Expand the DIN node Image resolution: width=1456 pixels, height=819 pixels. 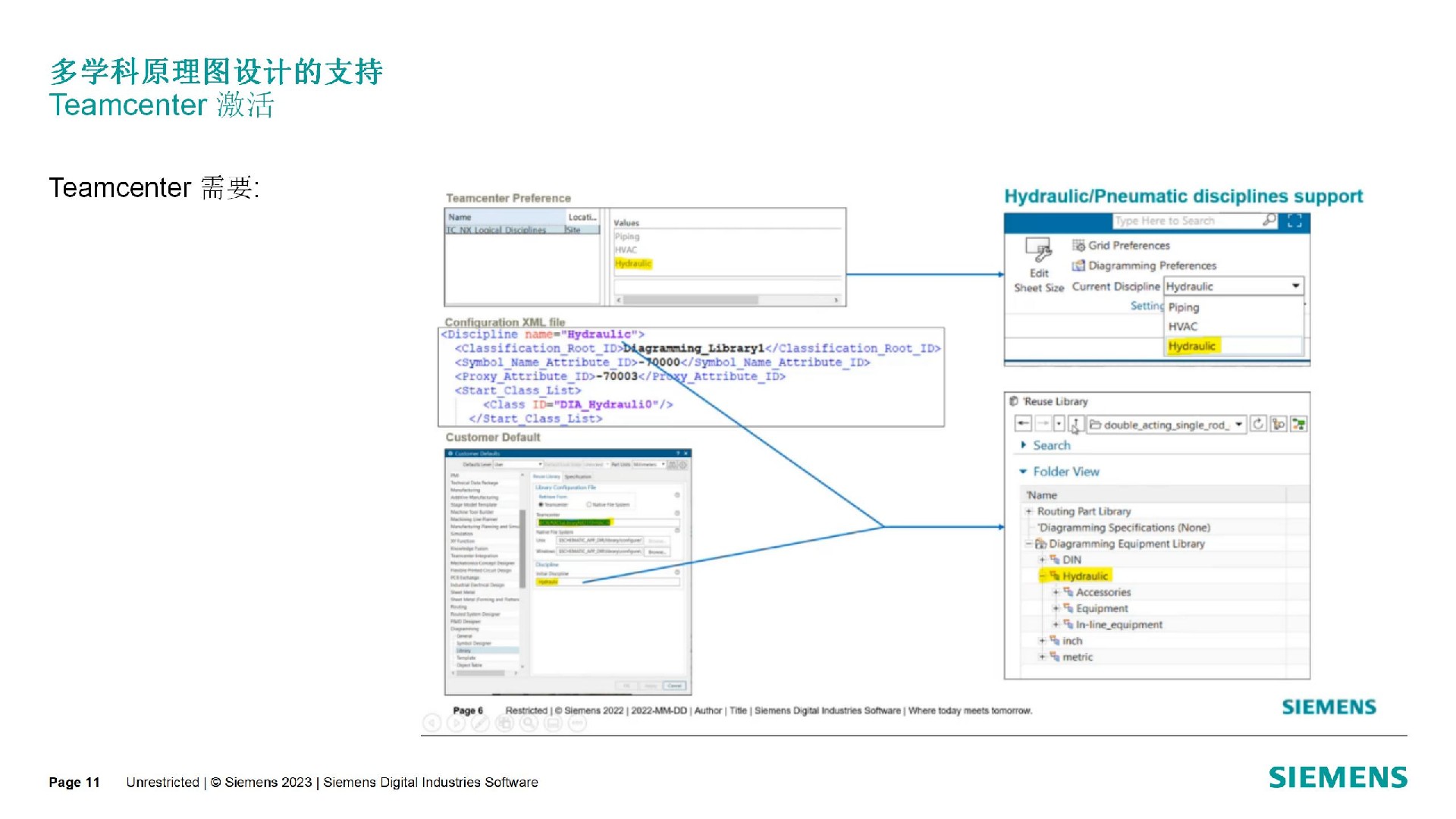(1042, 560)
